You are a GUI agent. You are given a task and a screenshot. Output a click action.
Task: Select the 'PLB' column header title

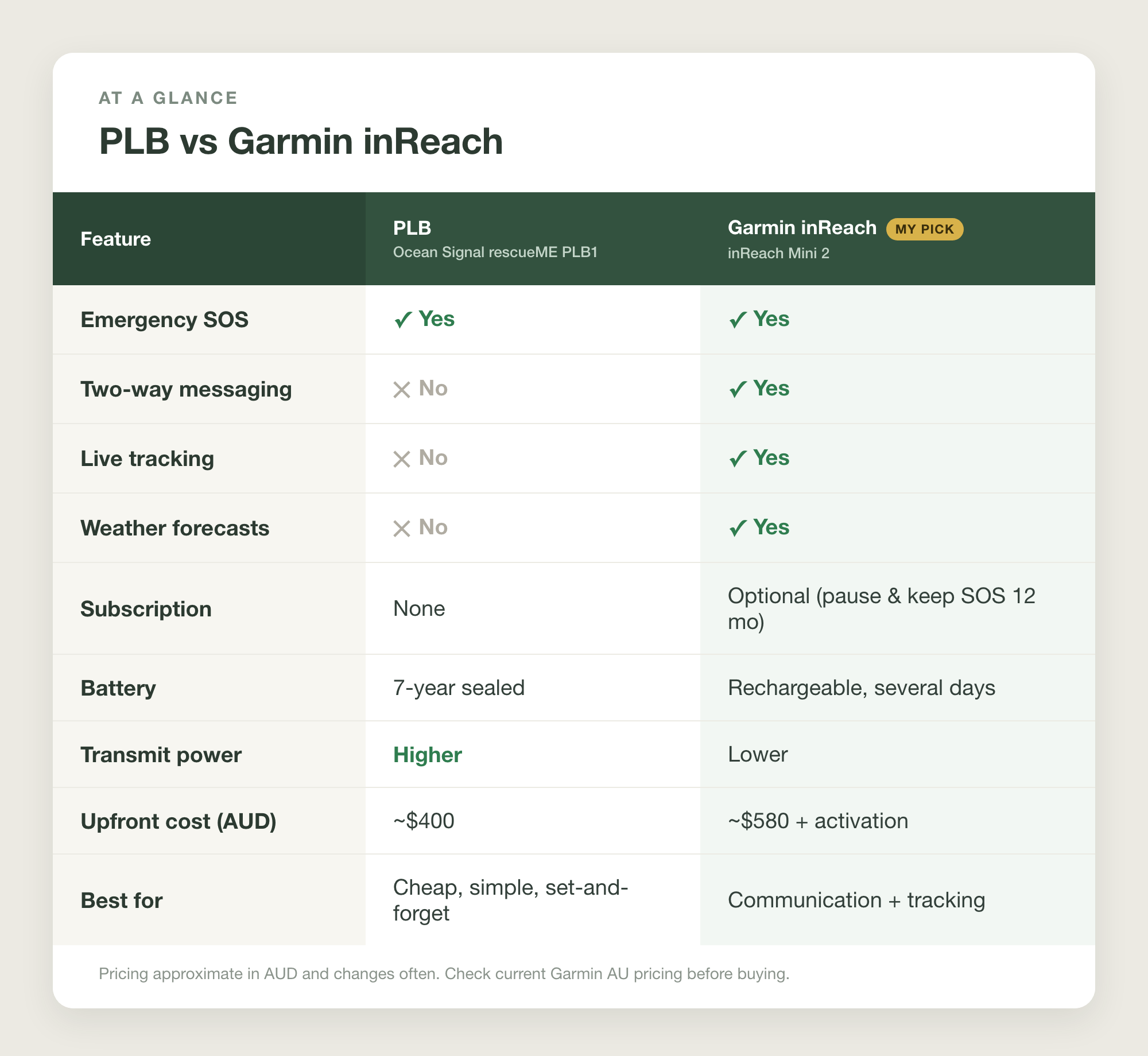pos(412,228)
